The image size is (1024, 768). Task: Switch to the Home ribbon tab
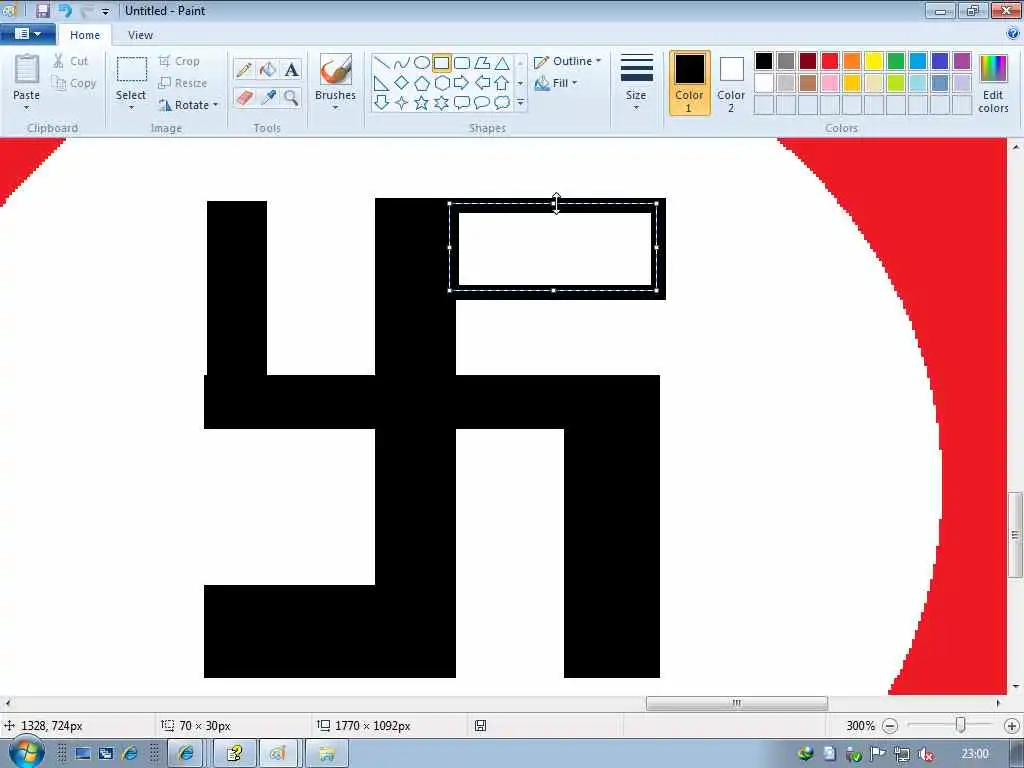(x=85, y=35)
